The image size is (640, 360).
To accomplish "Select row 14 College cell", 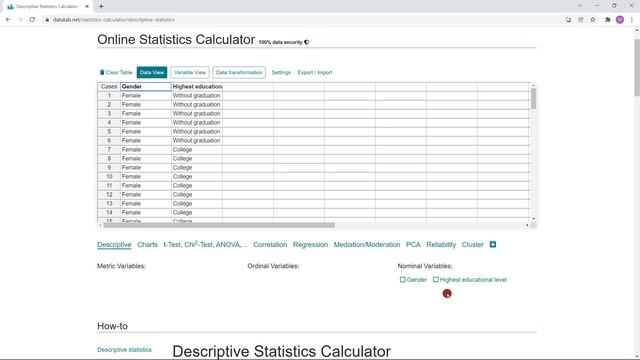I will 197,212.
